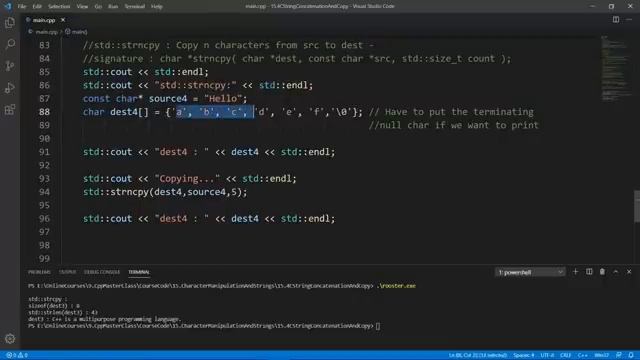Change indentation via Spaces: 4 status entry
The height and width of the screenshot is (360, 640).
point(523,355)
